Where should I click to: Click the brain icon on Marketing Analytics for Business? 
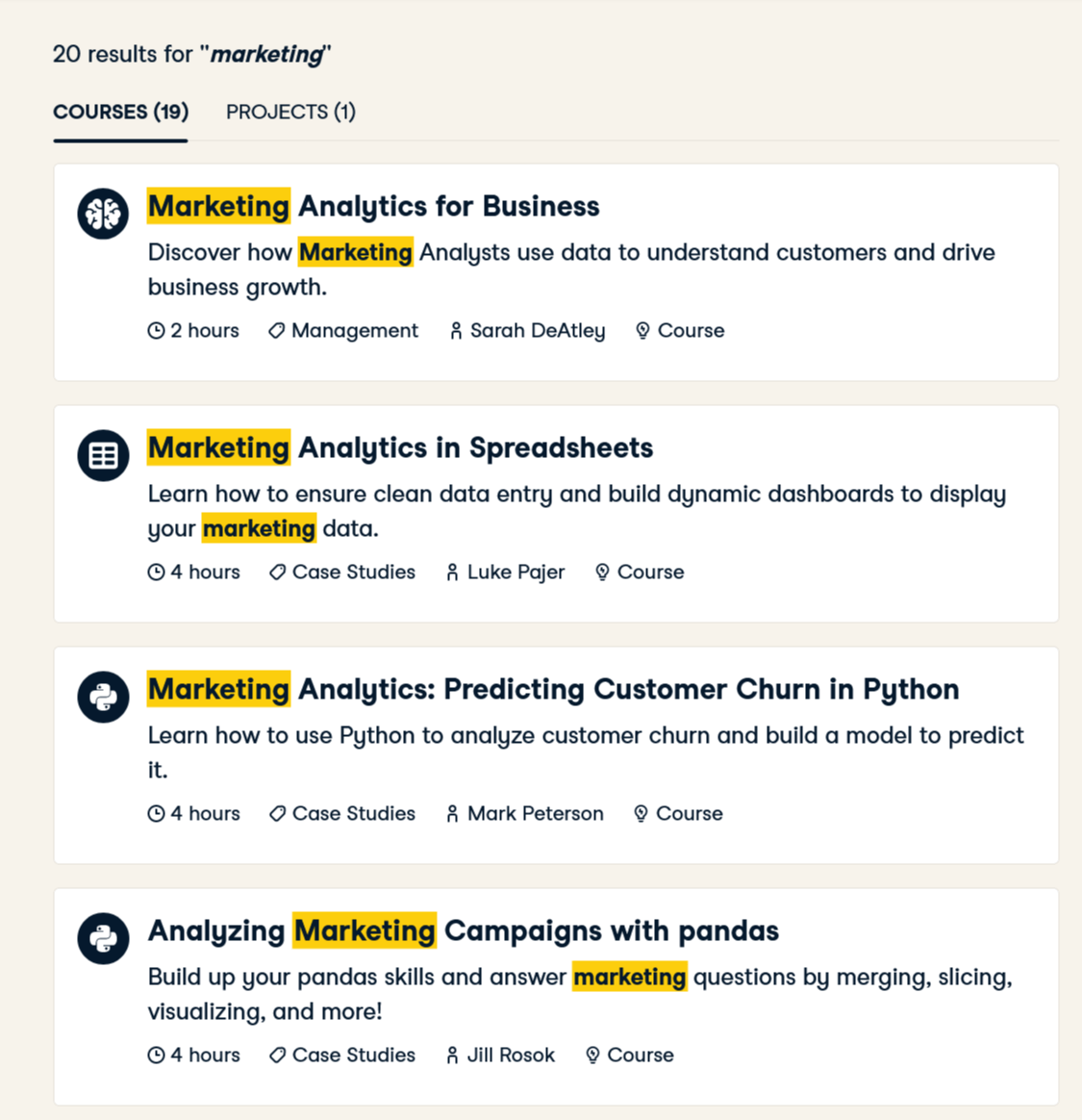click(x=102, y=214)
